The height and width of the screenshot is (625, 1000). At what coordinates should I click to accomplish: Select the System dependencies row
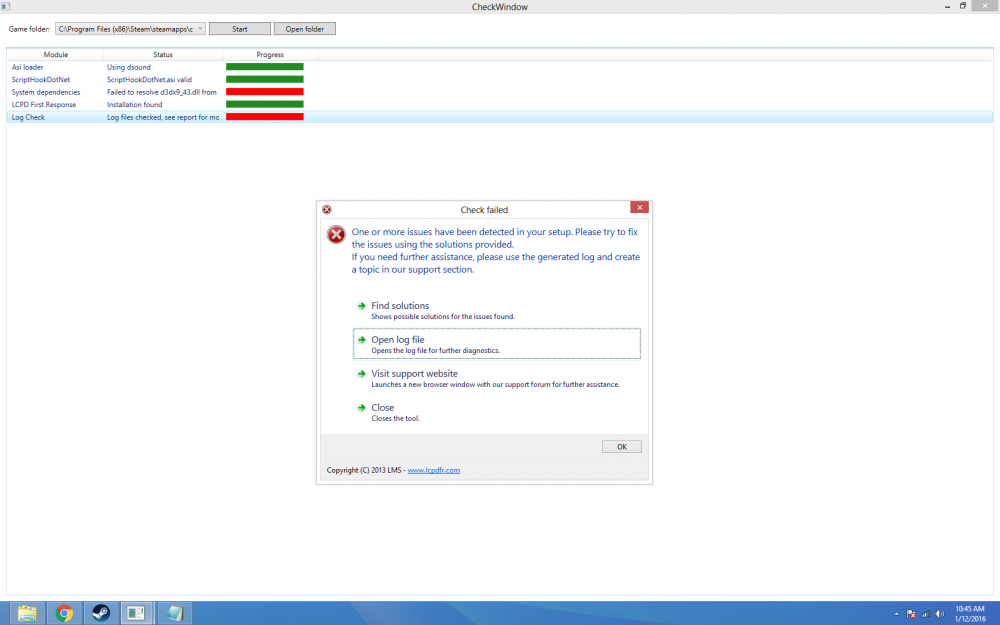[x=499, y=92]
